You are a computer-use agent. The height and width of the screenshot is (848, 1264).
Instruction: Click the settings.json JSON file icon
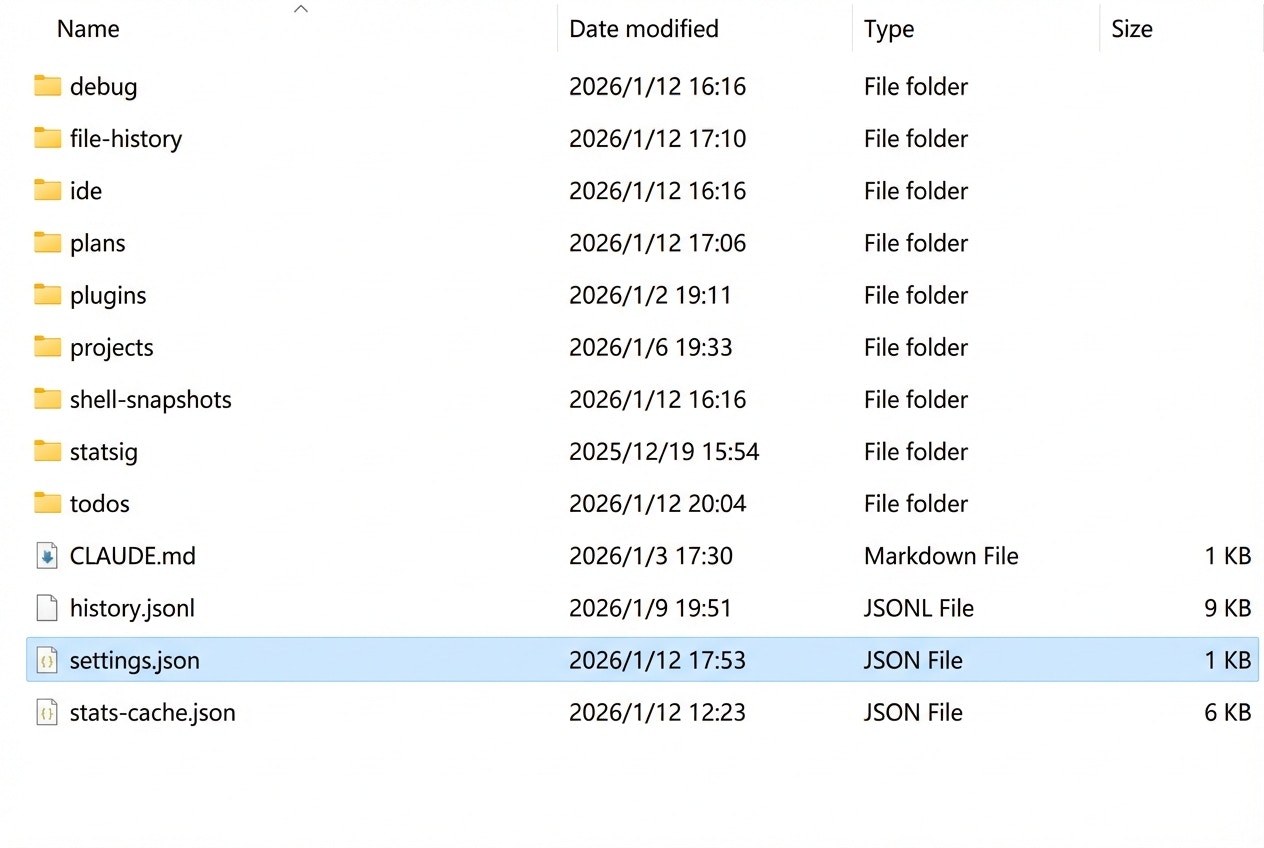pyautogui.click(x=46, y=660)
